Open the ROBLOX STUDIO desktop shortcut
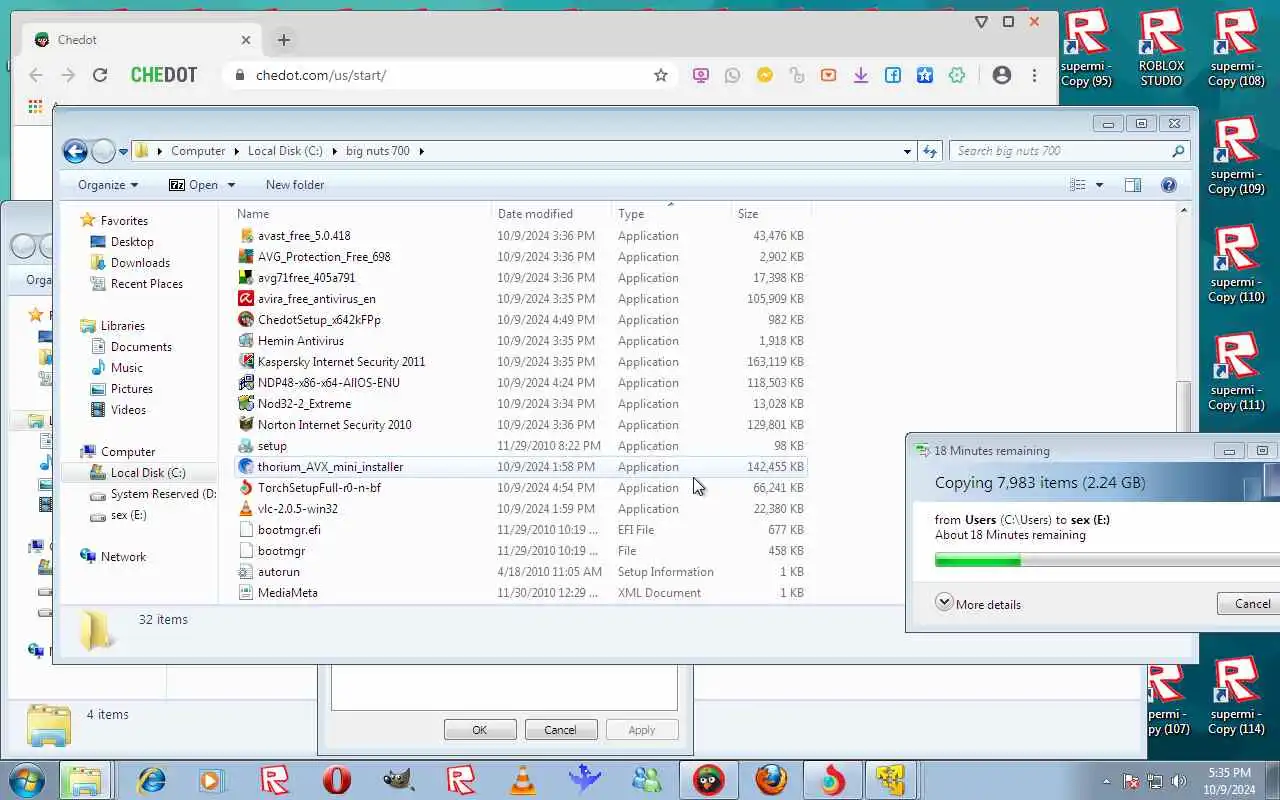 click(x=1161, y=48)
